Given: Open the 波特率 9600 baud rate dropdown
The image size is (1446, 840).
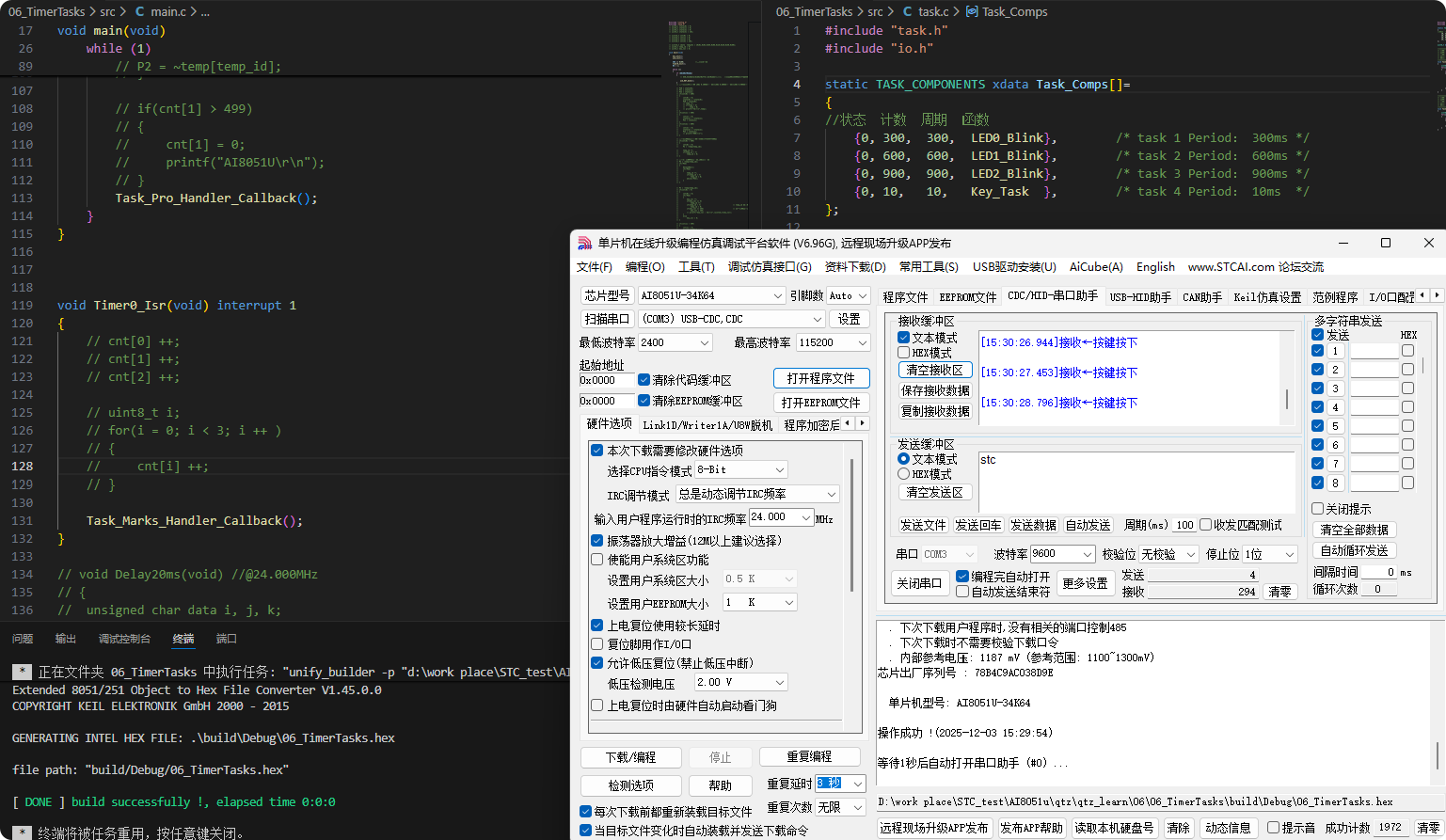Looking at the screenshot, I should coord(1088,553).
